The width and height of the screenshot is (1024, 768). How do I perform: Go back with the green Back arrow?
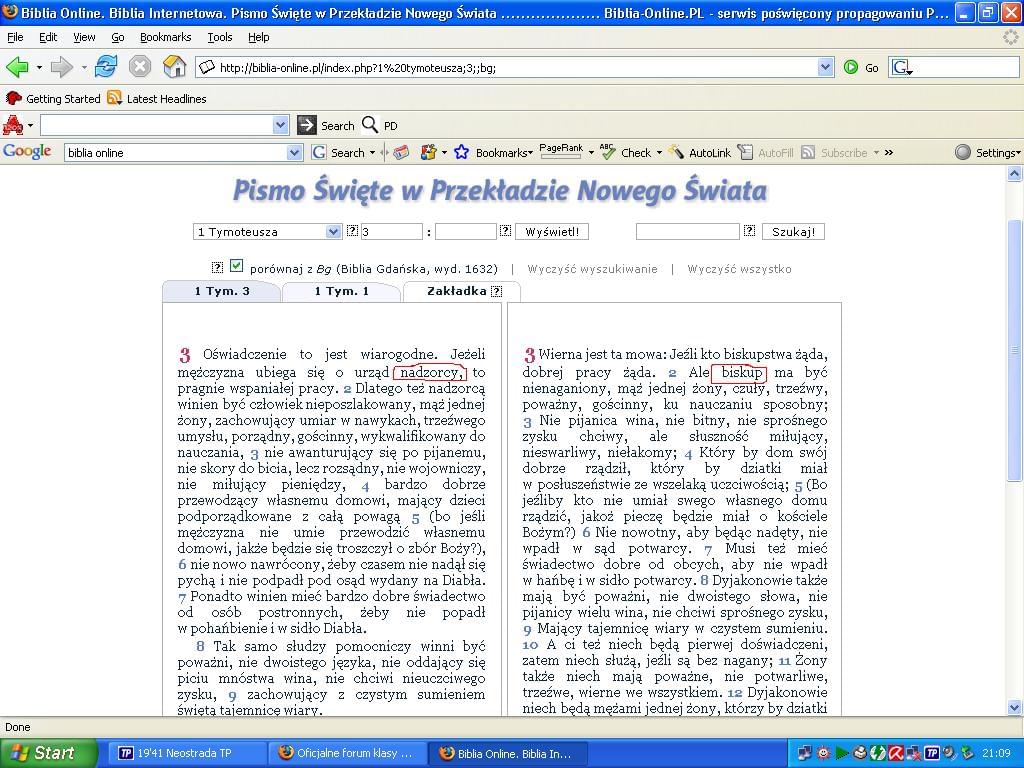17,67
